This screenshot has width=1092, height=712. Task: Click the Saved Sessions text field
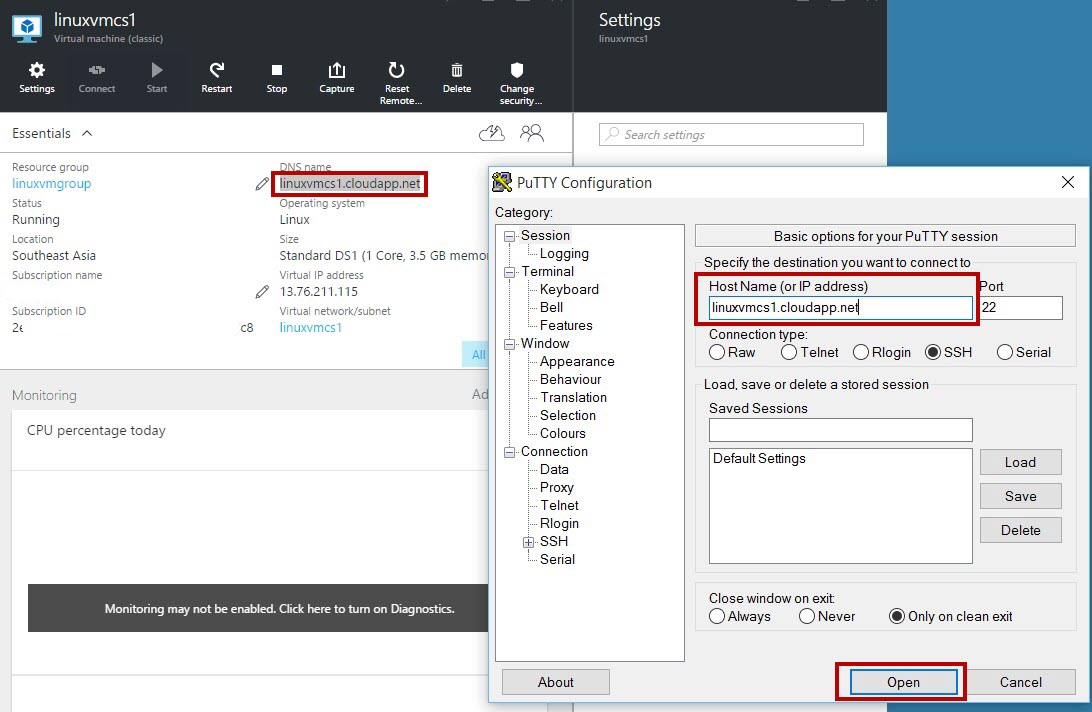click(841, 430)
